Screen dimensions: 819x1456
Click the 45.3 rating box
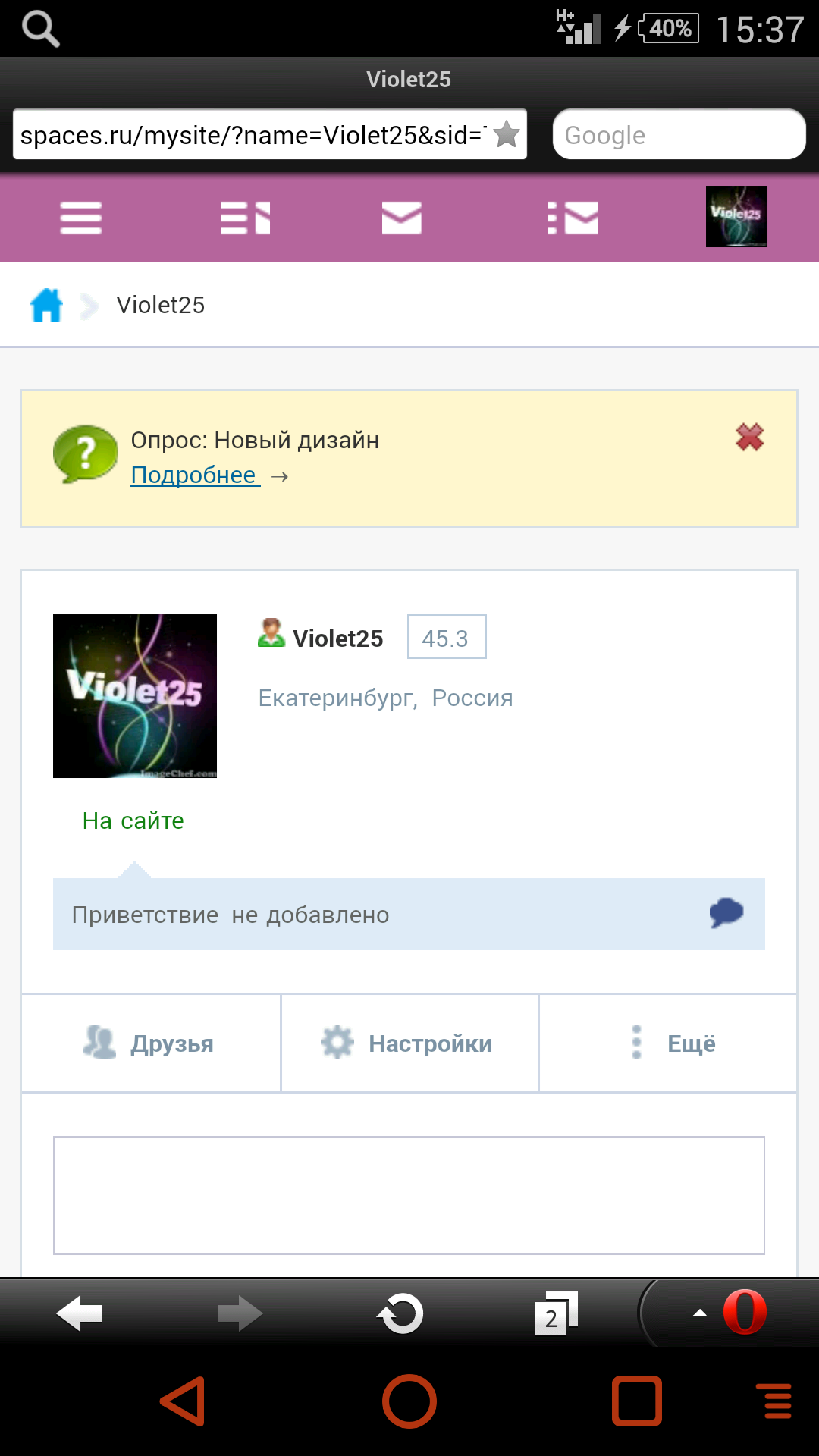pyautogui.click(x=447, y=637)
